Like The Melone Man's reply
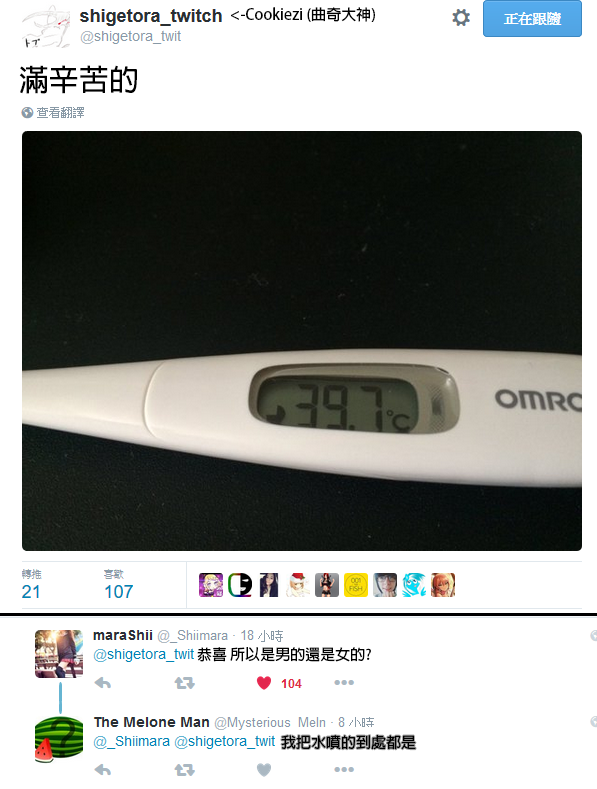This screenshot has width=597, height=789. coord(264,770)
